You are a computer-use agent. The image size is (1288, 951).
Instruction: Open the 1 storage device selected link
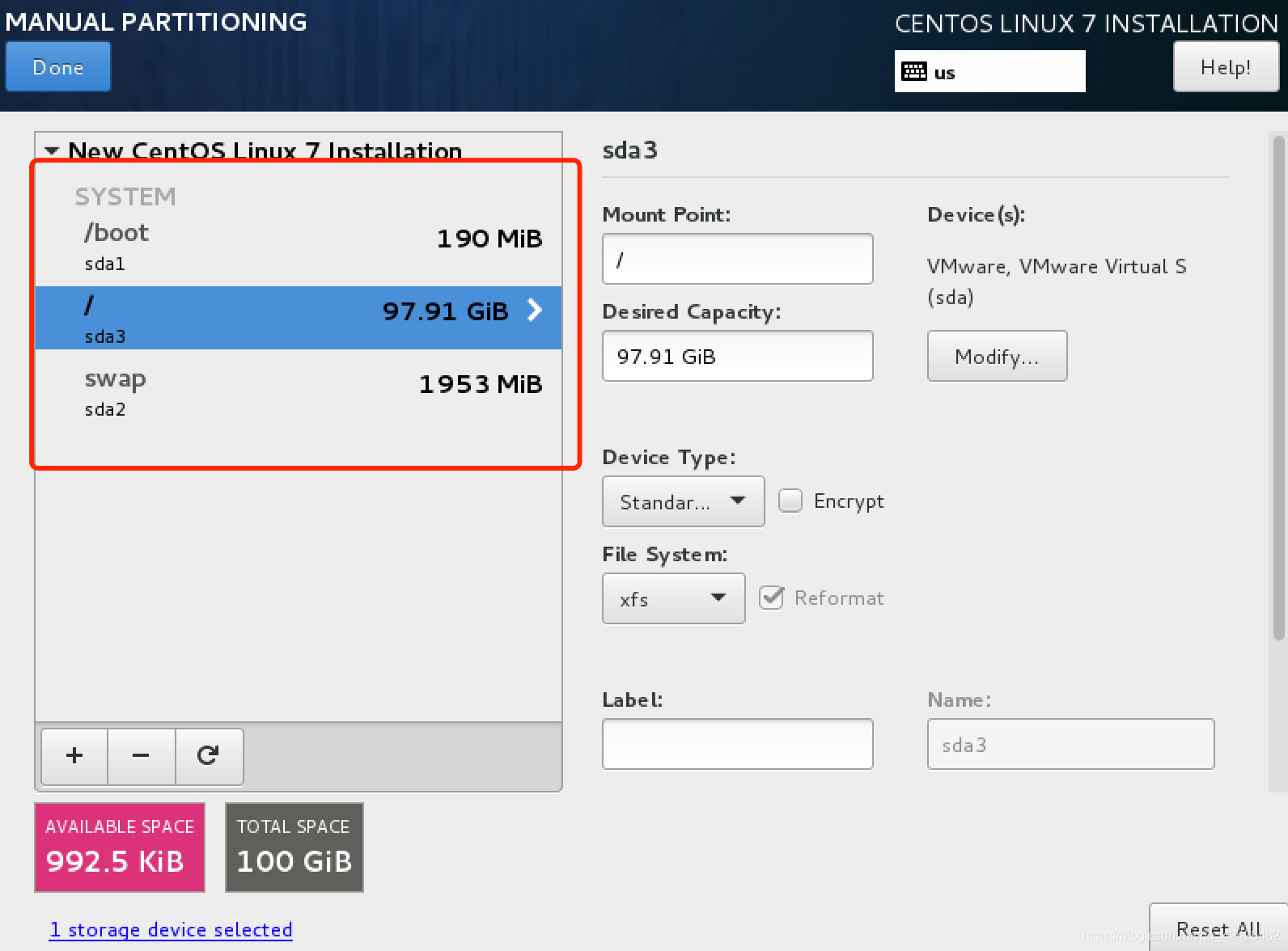click(171, 930)
